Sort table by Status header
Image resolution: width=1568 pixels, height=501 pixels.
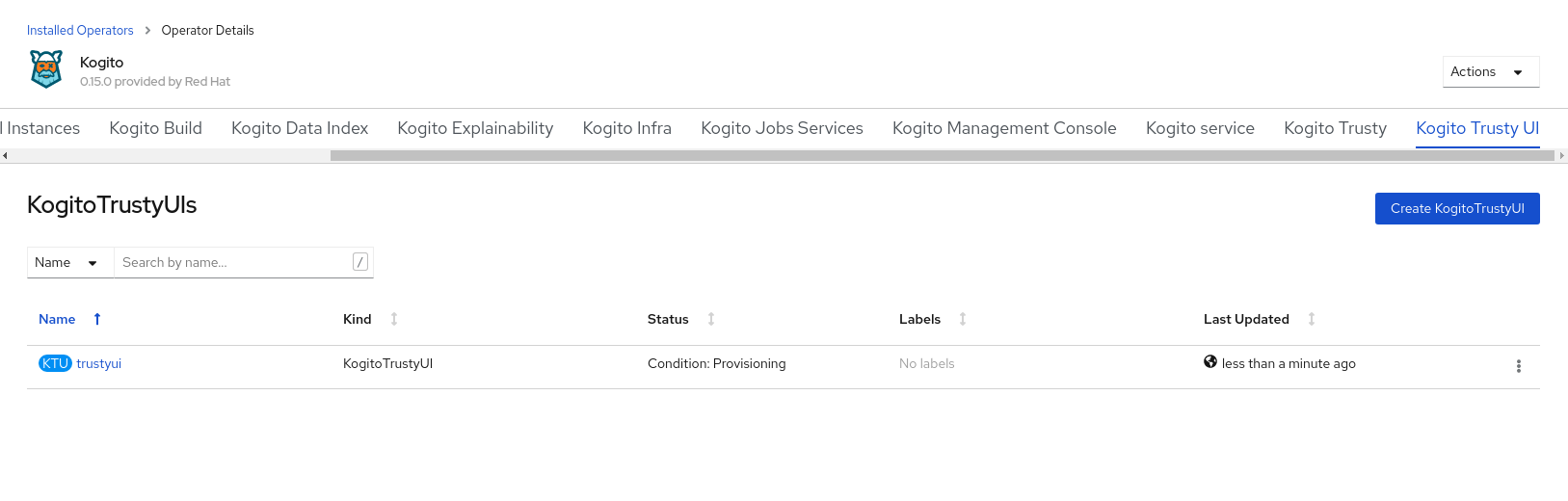668,319
